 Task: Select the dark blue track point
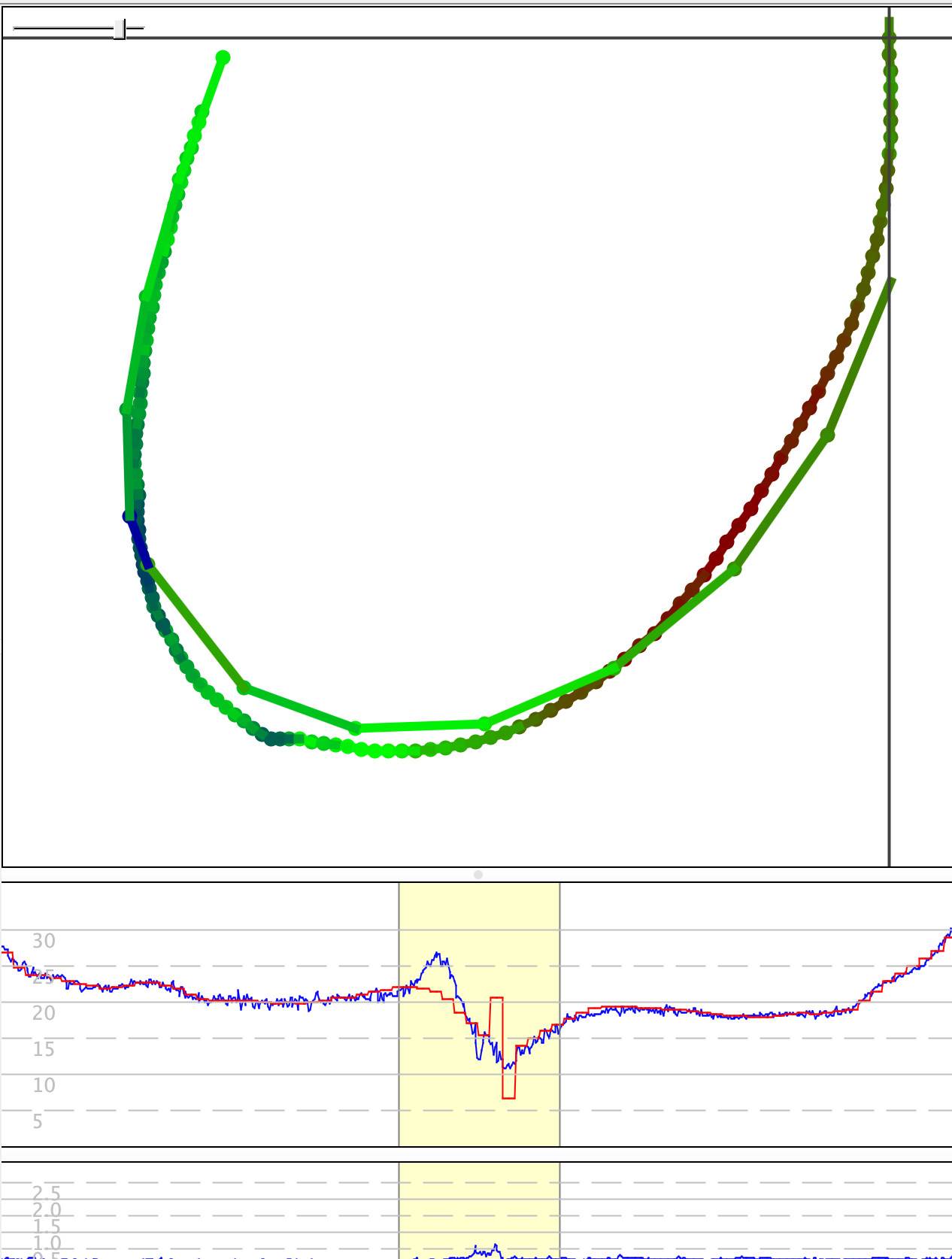(x=129, y=517)
